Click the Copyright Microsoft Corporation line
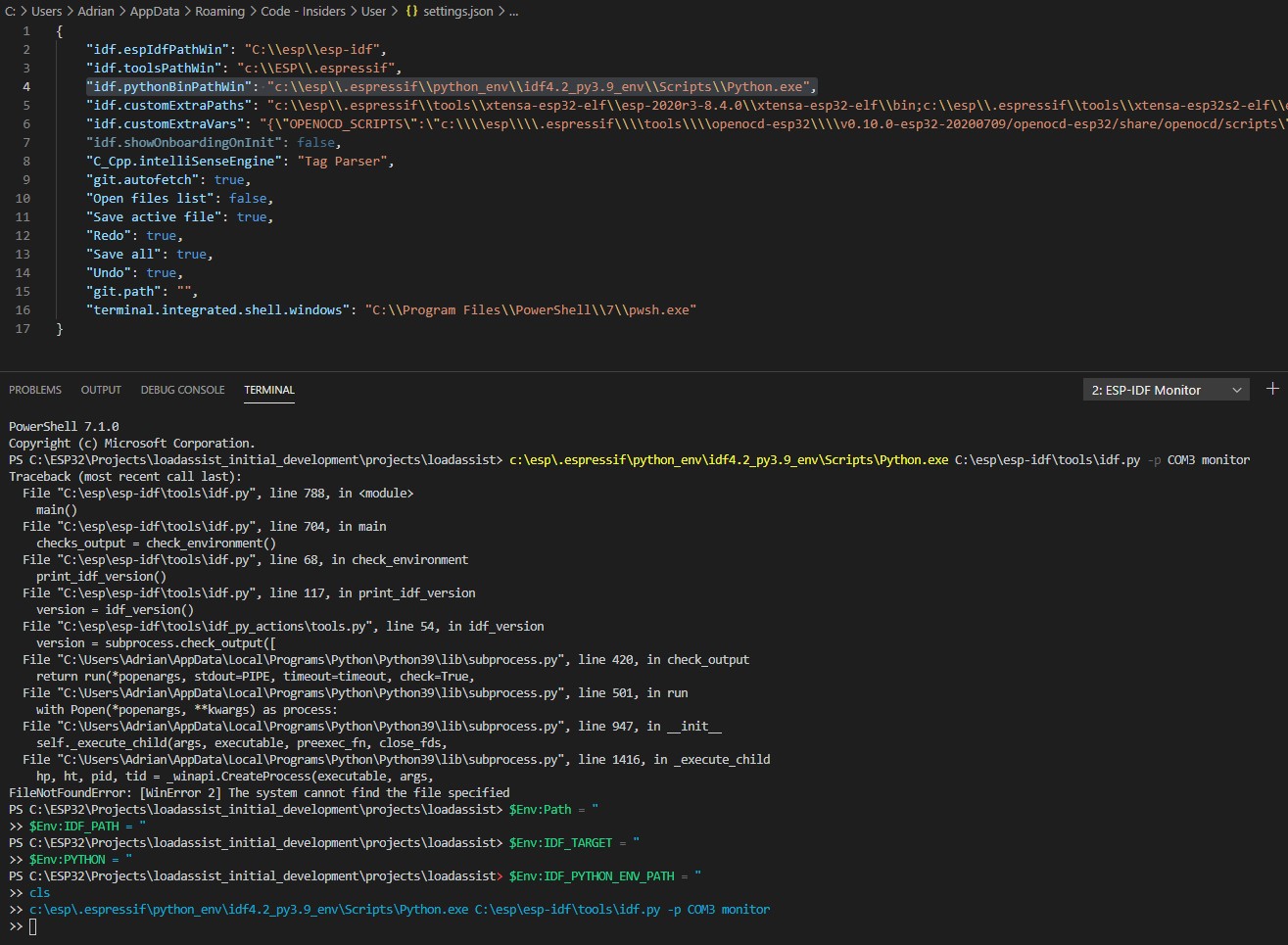 [132, 443]
